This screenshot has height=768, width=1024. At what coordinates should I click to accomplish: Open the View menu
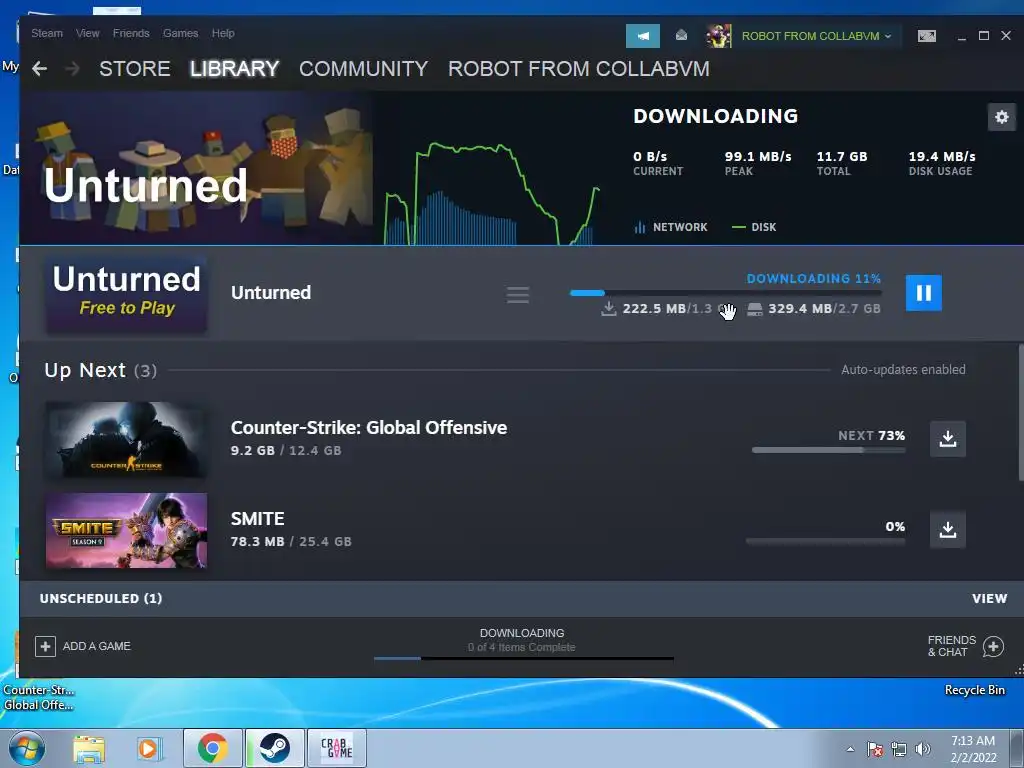(x=88, y=33)
